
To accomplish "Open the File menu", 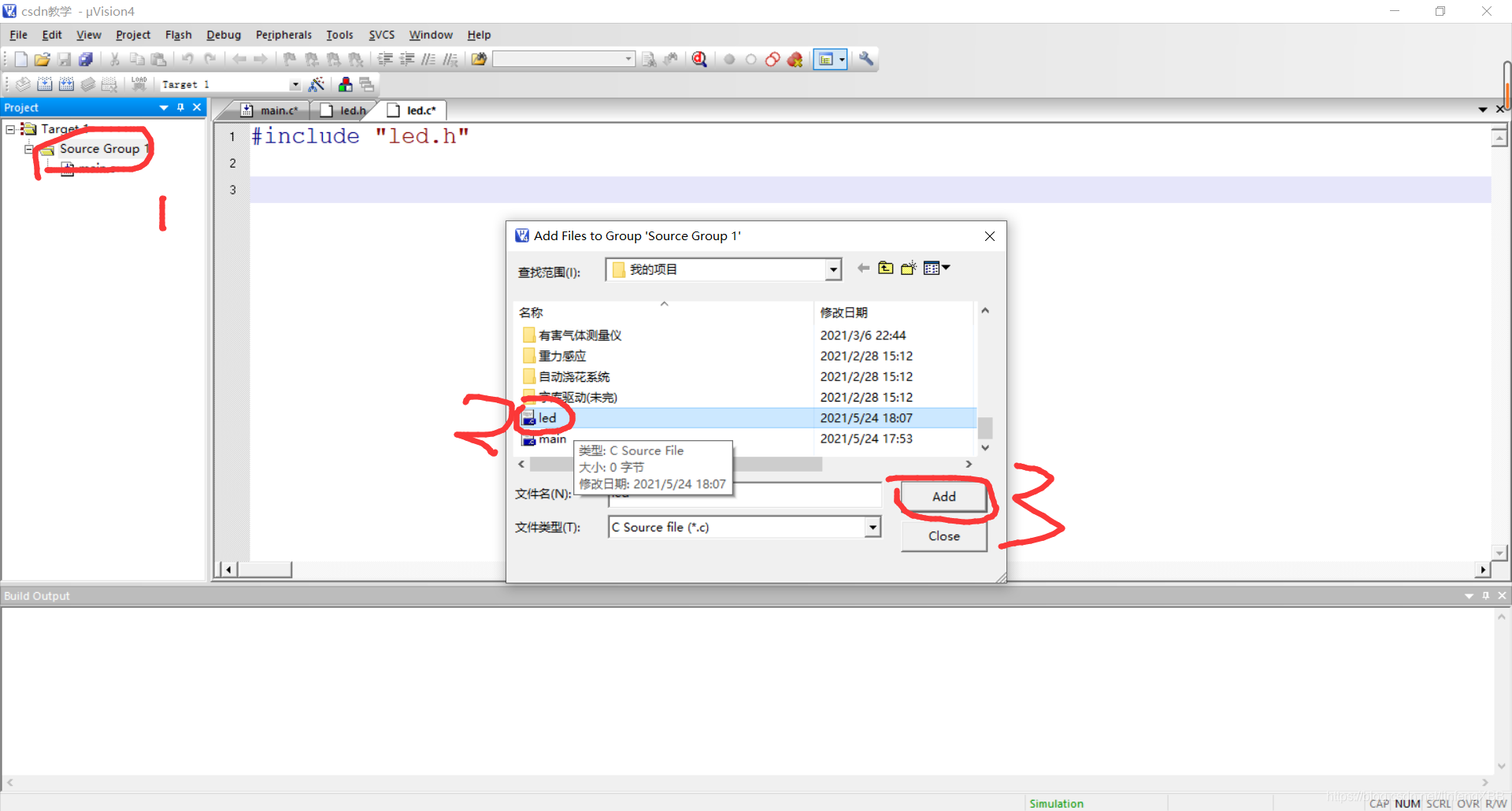I will click(18, 35).
